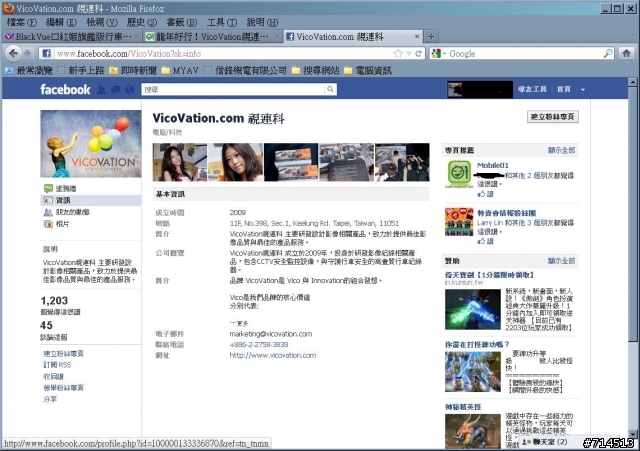Open the Facebook notifications globe icon
This screenshot has width=640, height=451.
[x=130, y=90]
